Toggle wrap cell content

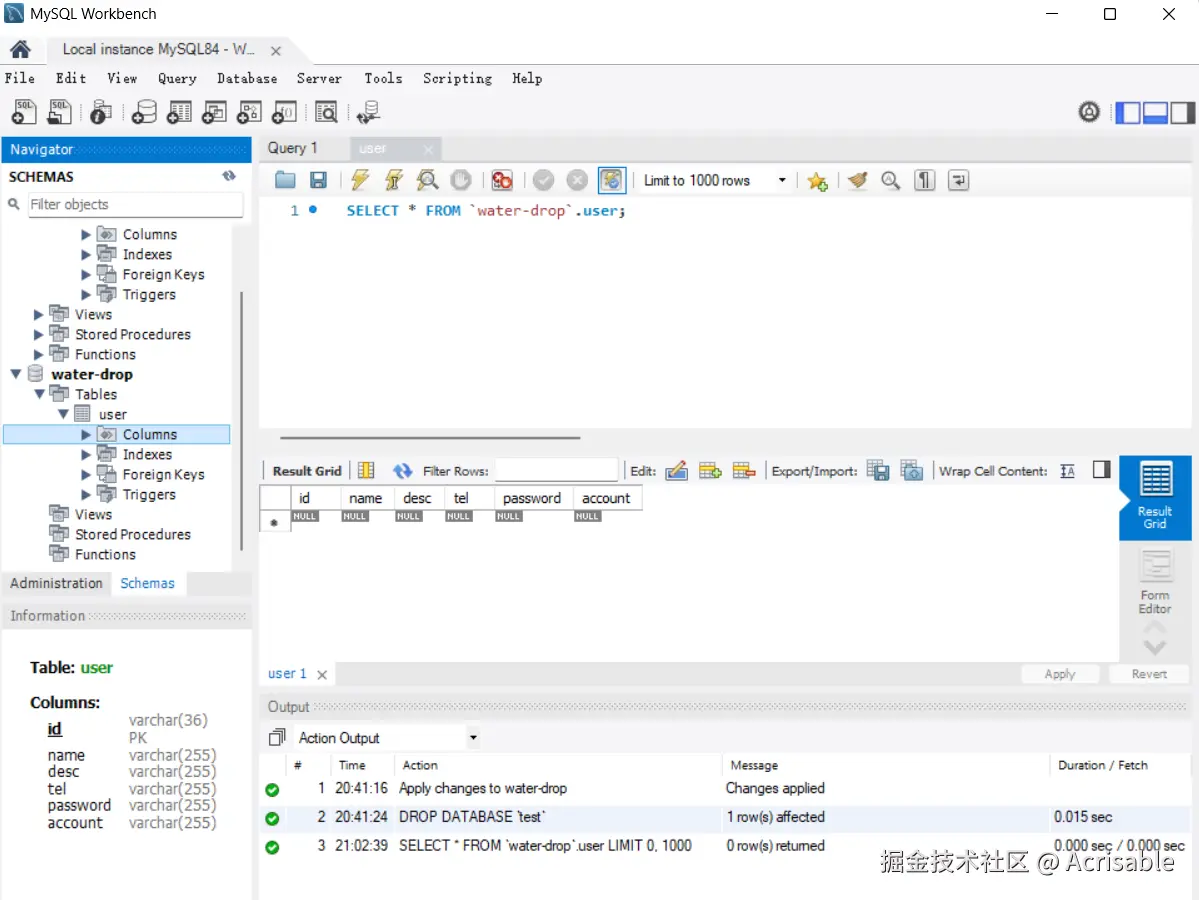pos(1067,471)
